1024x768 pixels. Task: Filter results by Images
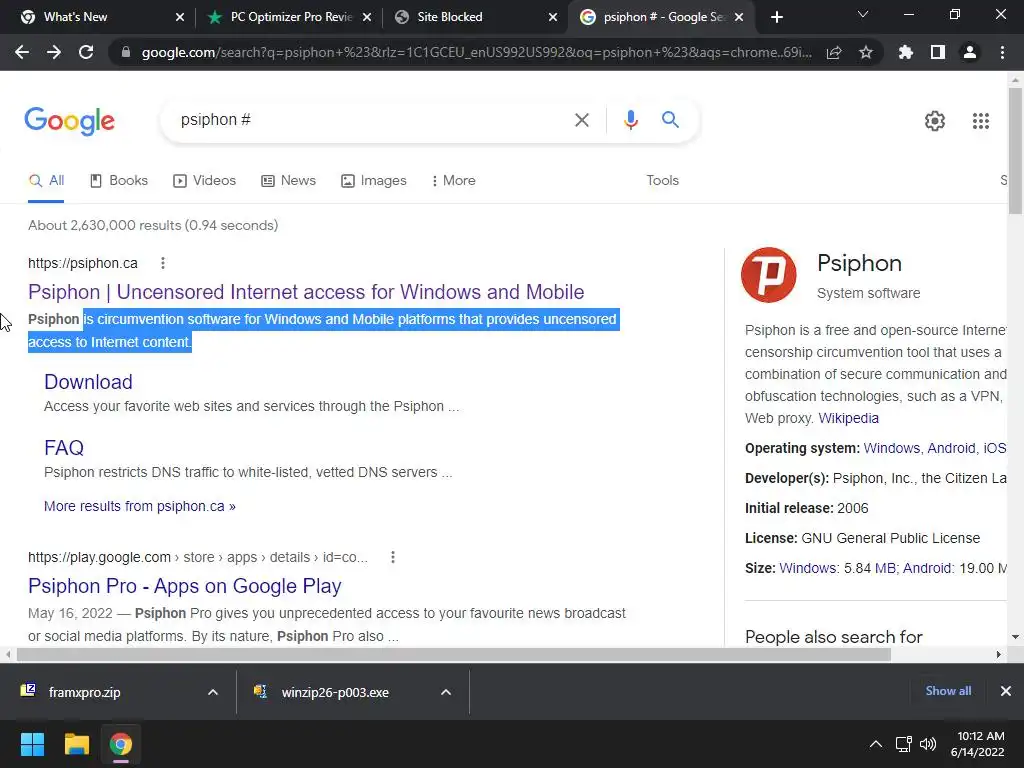point(374,180)
